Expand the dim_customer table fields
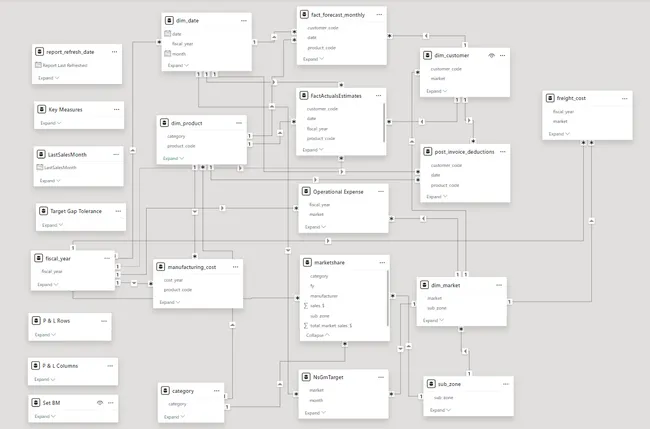The width and height of the screenshot is (650, 429). (437, 91)
